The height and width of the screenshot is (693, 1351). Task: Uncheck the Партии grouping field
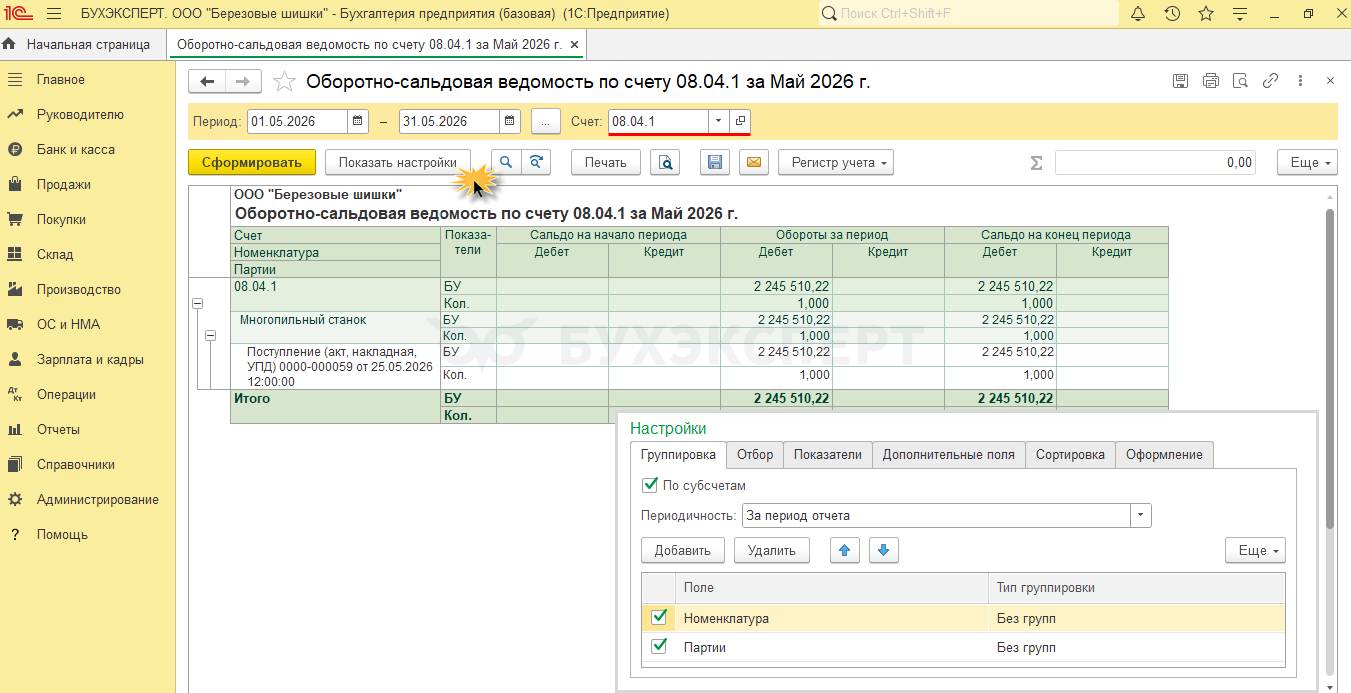[659, 647]
